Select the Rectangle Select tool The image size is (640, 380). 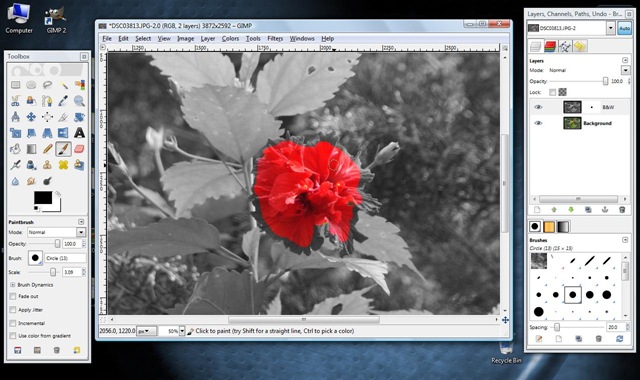(x=16, y=85)
